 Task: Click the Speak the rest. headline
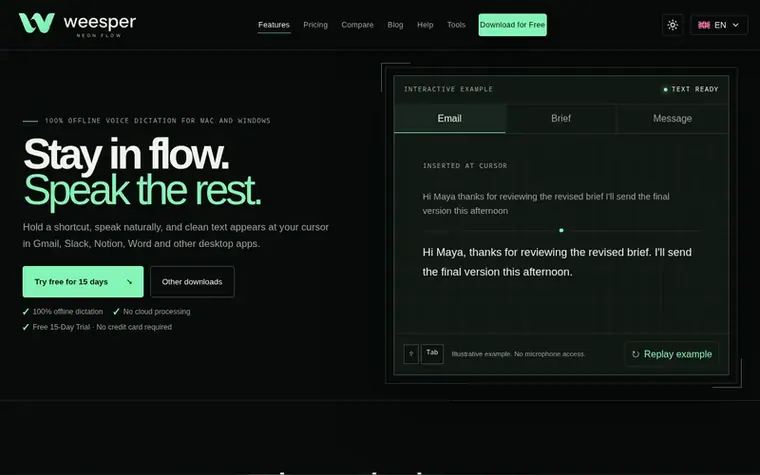pyautogui.click(x=142, y=190)
